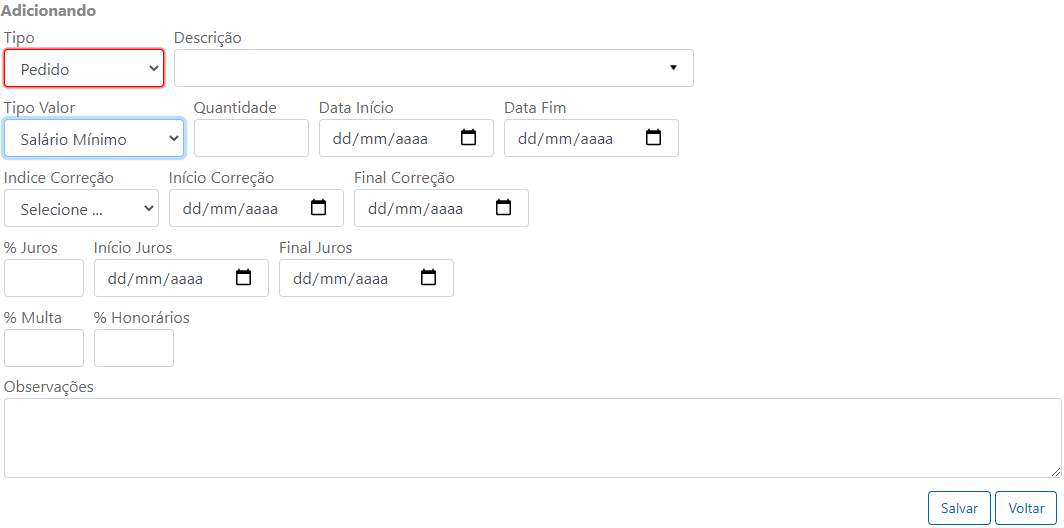Click inside the Observações text area

(x=533, y=438)
